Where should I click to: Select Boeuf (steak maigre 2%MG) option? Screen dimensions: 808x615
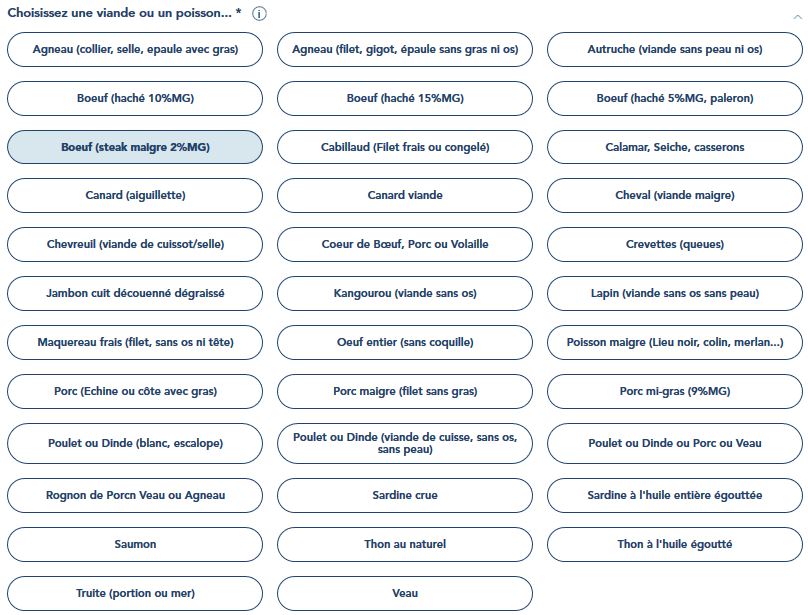pyautogui.click(x=135, y=147)
